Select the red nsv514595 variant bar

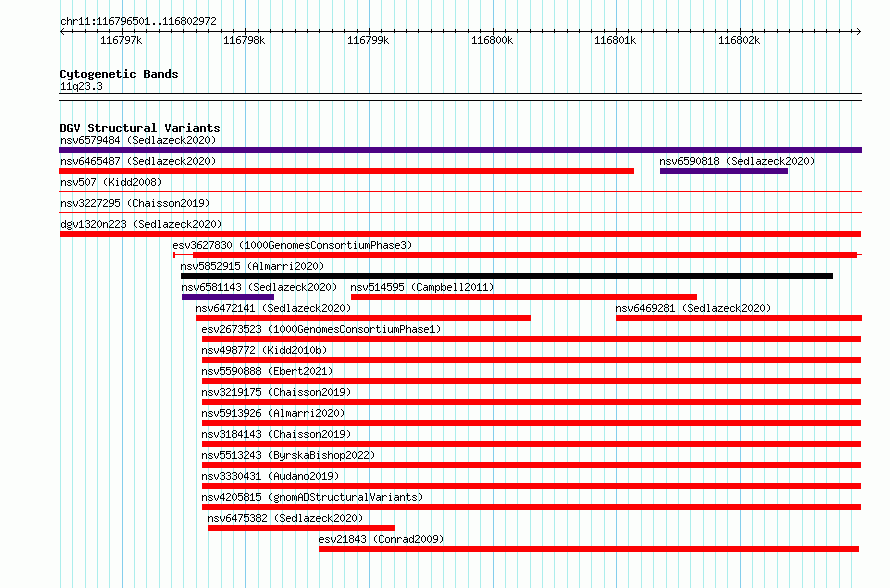524,297
